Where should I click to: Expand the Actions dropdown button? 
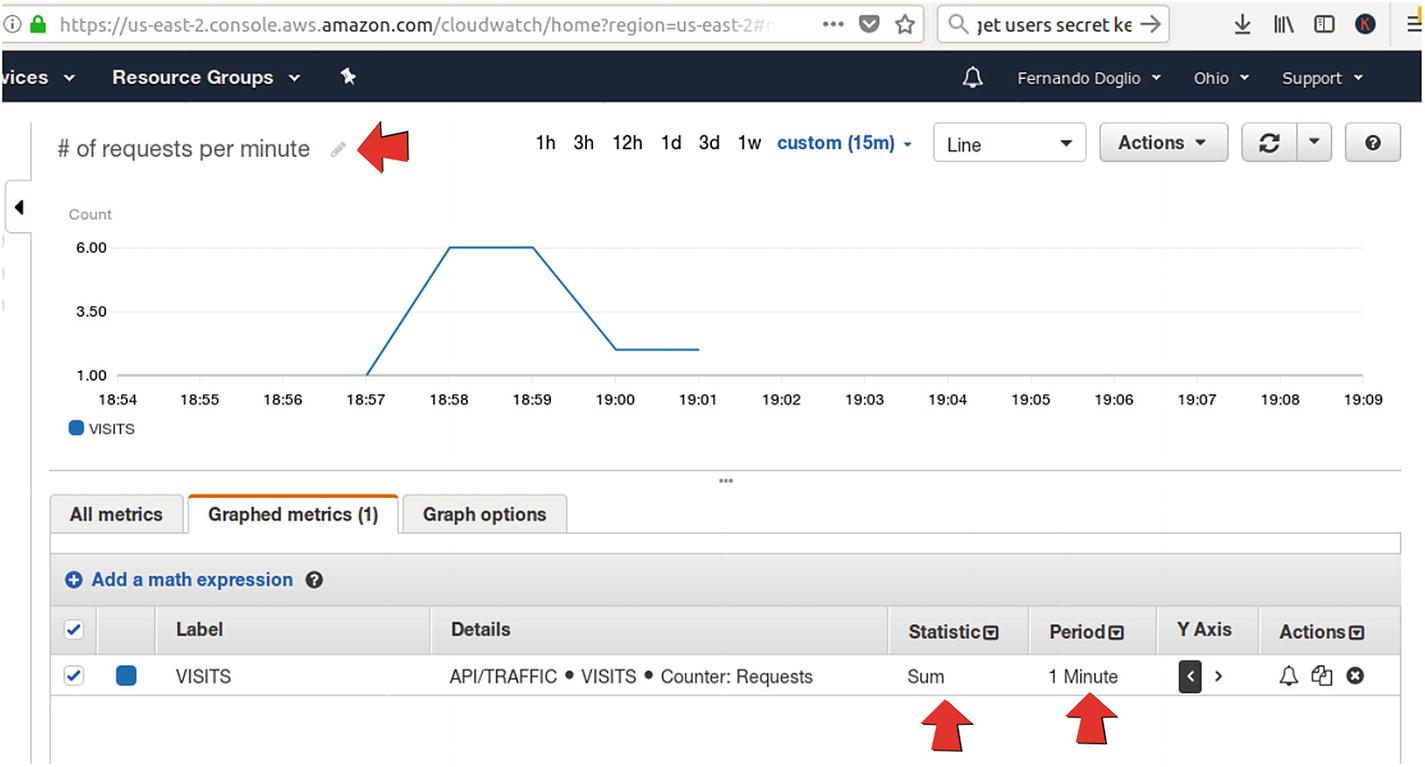coord(1164,143)
